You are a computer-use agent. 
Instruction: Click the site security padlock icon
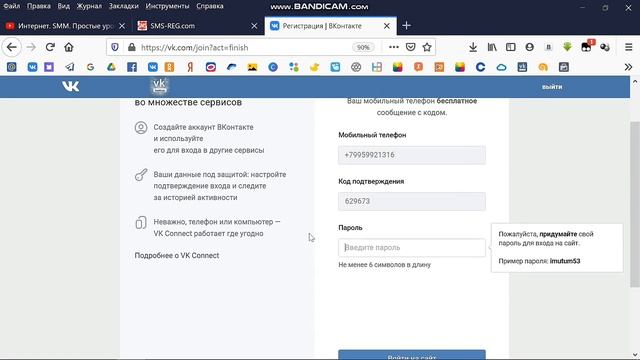tap(131, 47)
